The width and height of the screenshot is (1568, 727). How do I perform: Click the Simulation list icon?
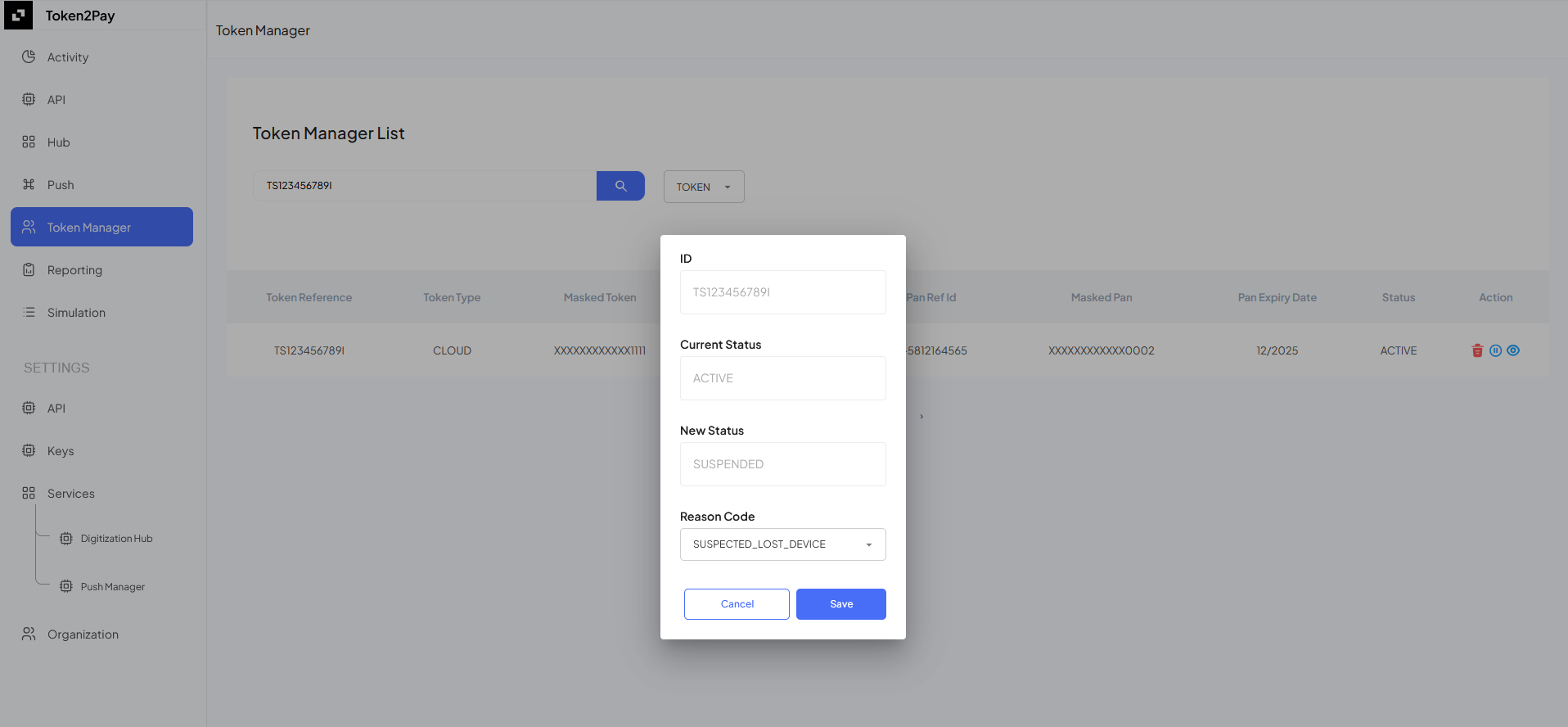coord(29,312)
